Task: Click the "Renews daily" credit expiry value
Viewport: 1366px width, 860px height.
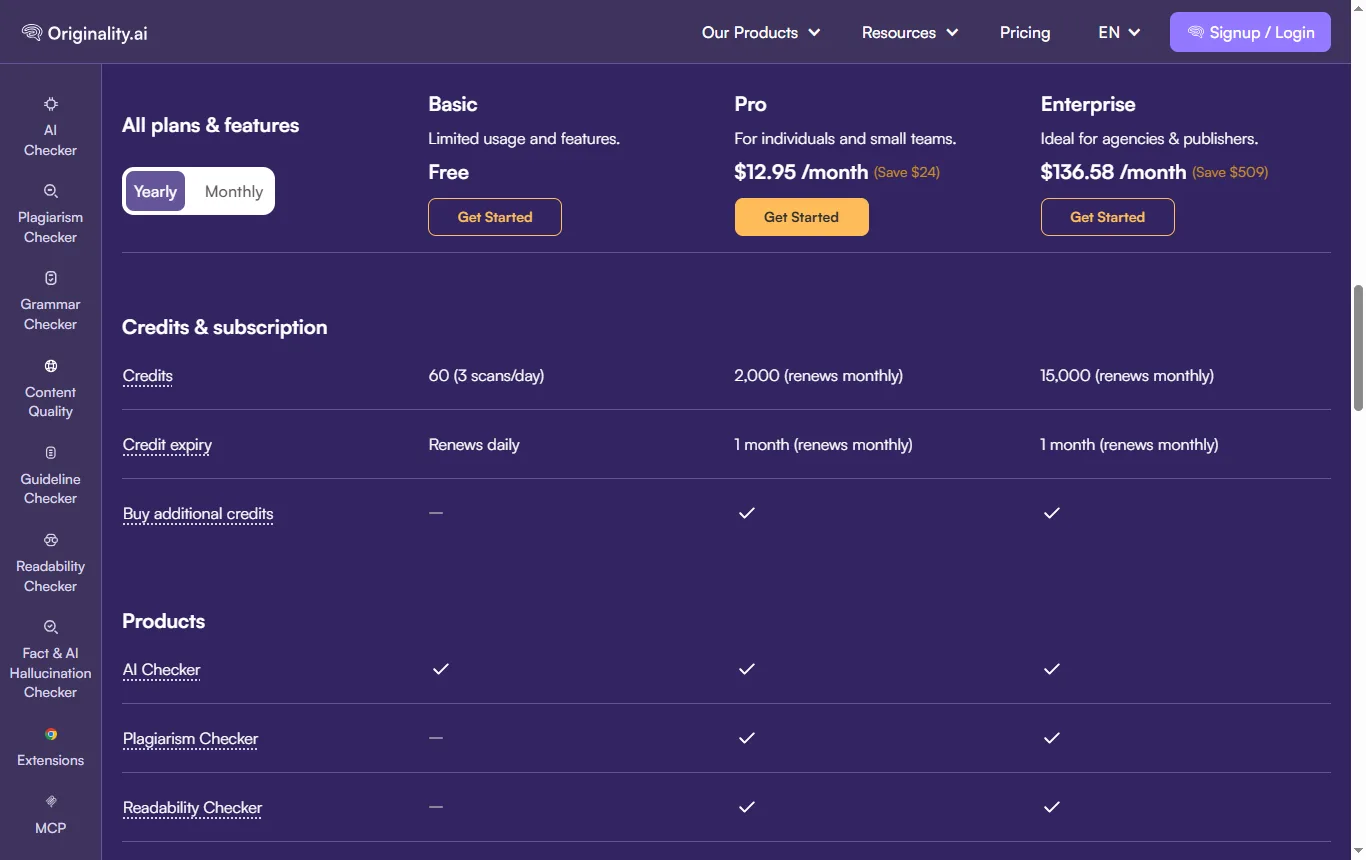Action: click(x=474, y=445)
